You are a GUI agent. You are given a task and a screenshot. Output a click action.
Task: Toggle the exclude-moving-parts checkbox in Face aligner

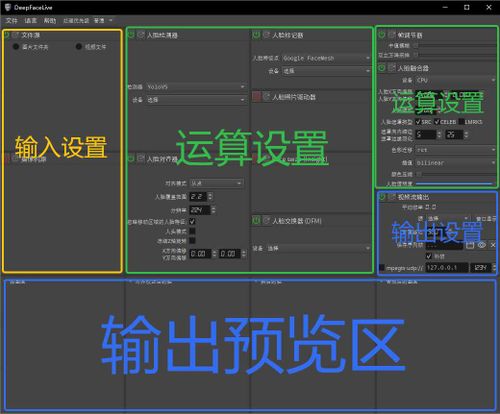point(192,221)
